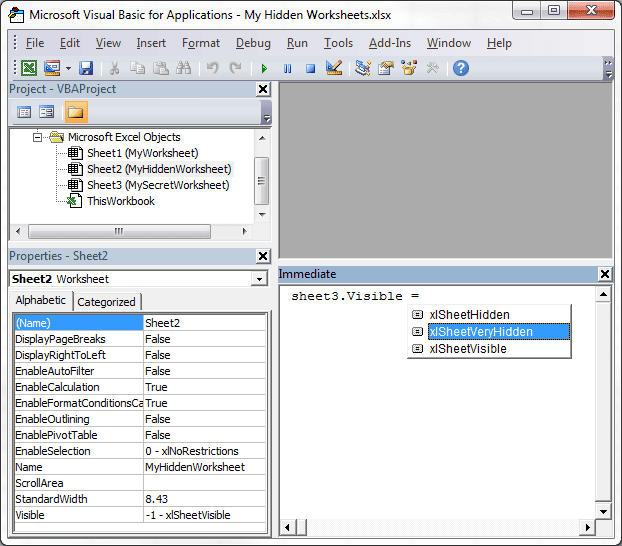Open the Window menu
622x546 pixels.
coord(449,43)
